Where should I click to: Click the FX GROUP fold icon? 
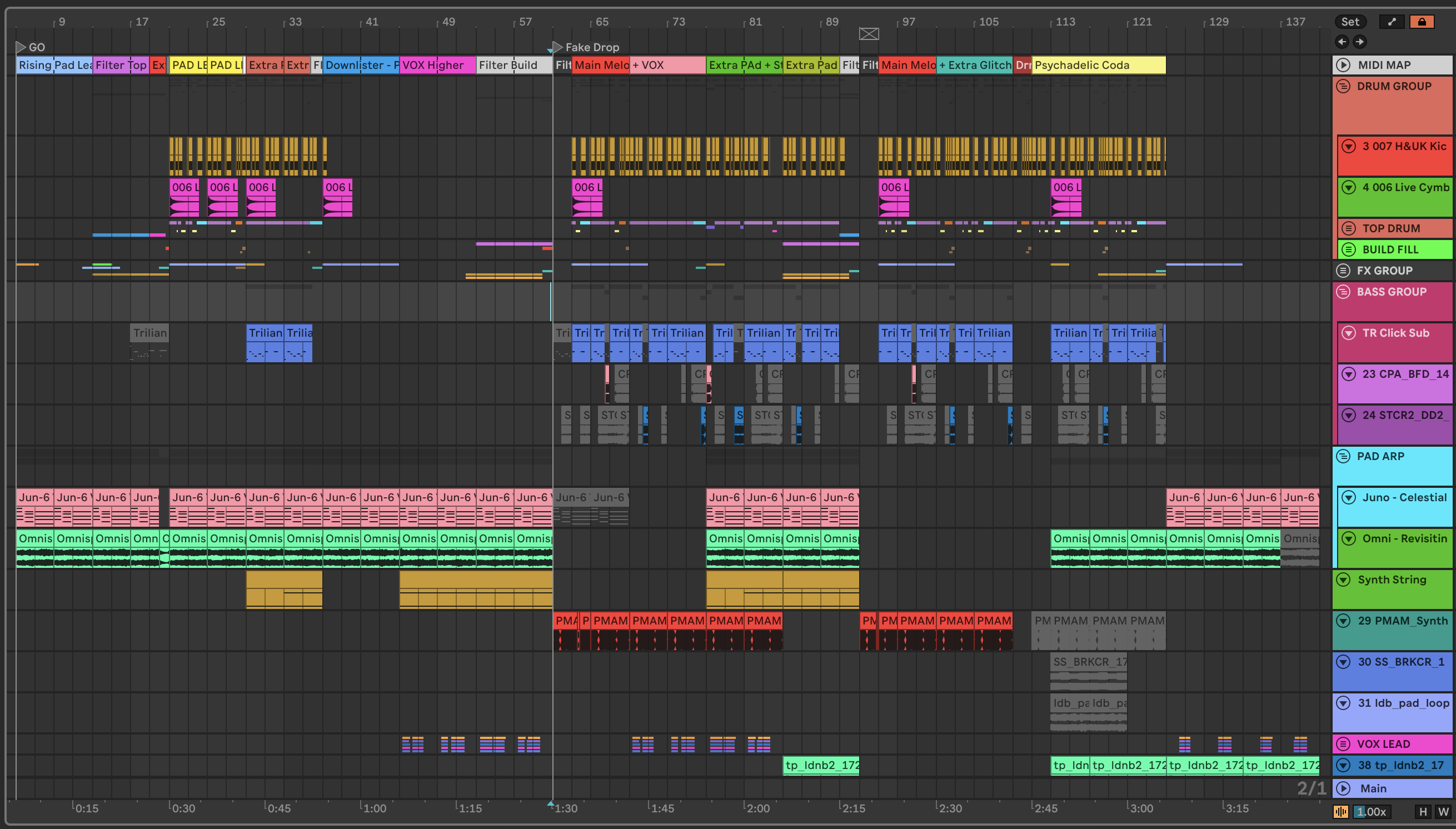coord(1343,271)
